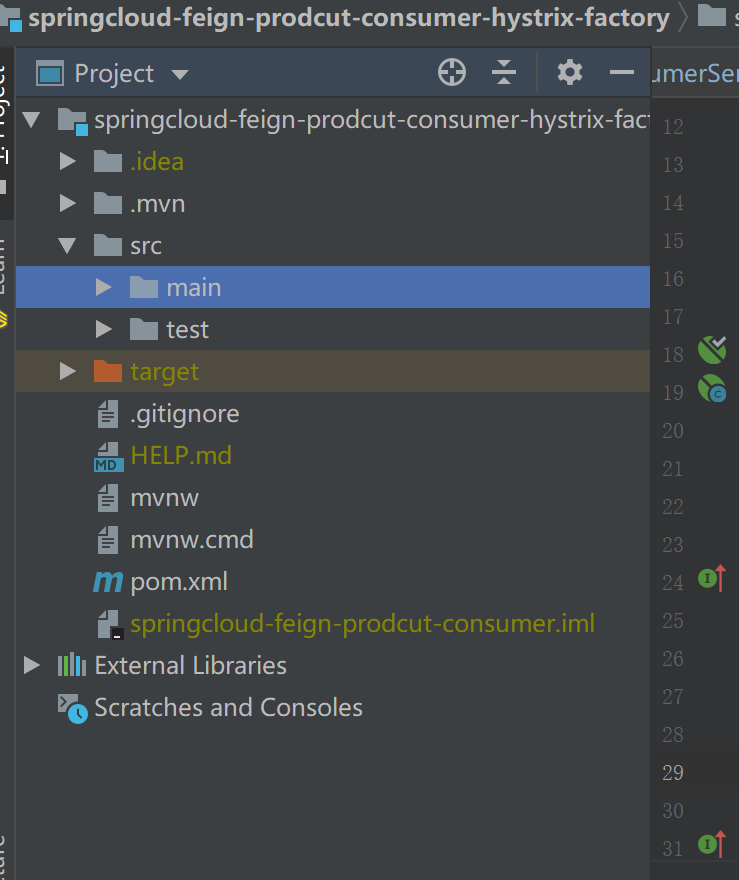This screenshot has width=739, height=880.
Task: Select Scratches and Consoles entry
Action: click(228, 708)
